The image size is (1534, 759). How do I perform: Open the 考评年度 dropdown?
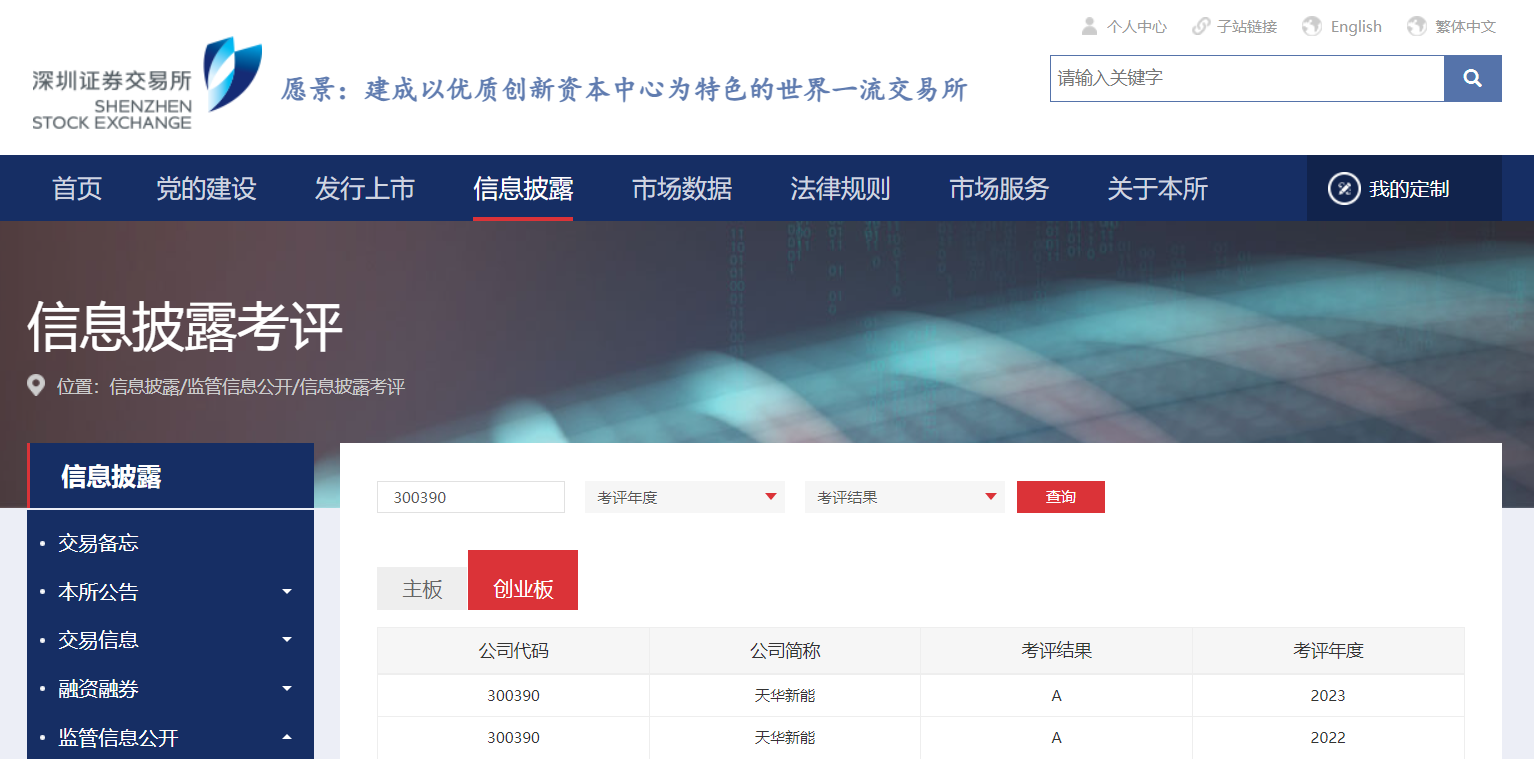tap(684, 497)
